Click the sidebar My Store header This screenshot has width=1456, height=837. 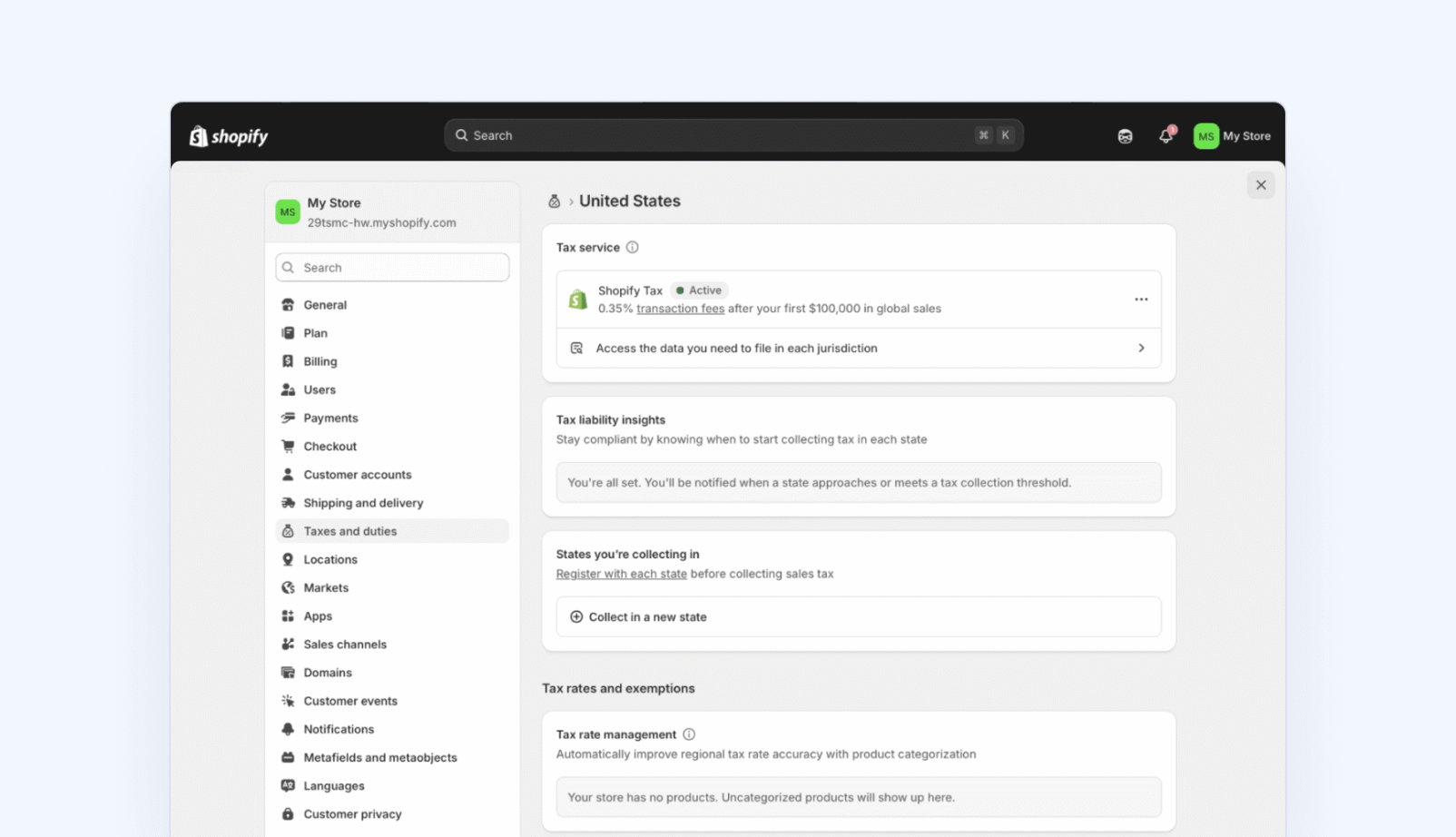coord(392,212)
